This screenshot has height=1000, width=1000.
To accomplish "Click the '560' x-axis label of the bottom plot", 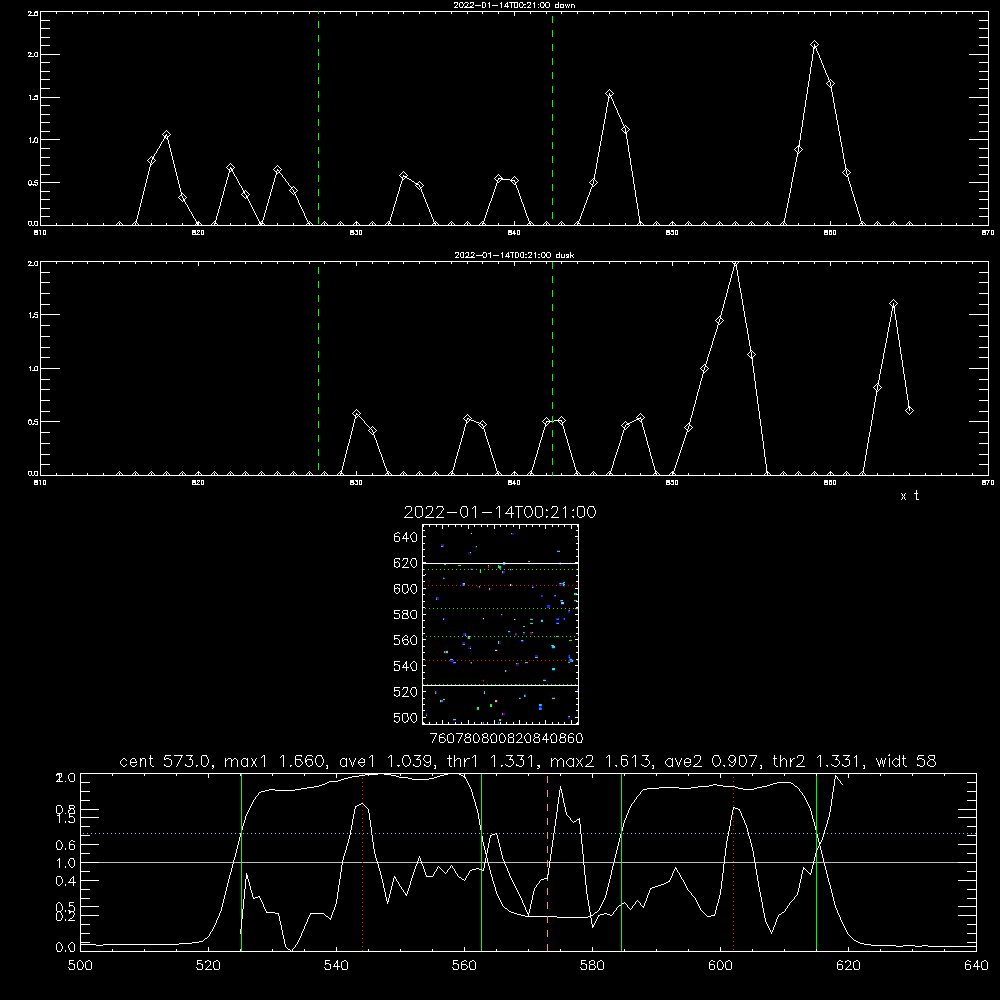I will (464, 966).
